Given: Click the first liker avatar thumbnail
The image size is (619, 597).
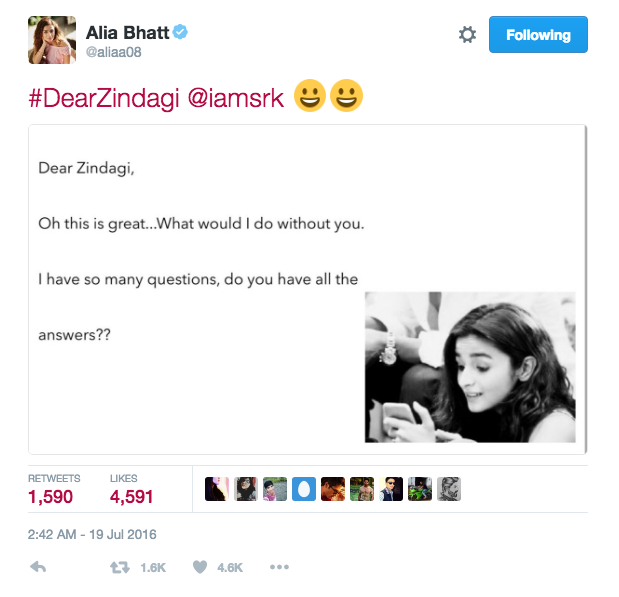Looking at the screenshot, I should click(217, 489).
